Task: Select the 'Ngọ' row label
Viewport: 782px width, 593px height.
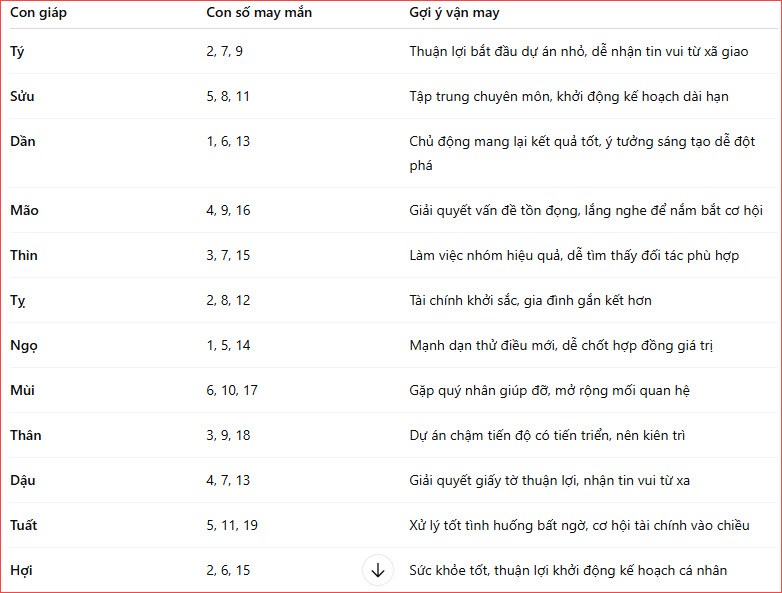Action: coord(23,346)
